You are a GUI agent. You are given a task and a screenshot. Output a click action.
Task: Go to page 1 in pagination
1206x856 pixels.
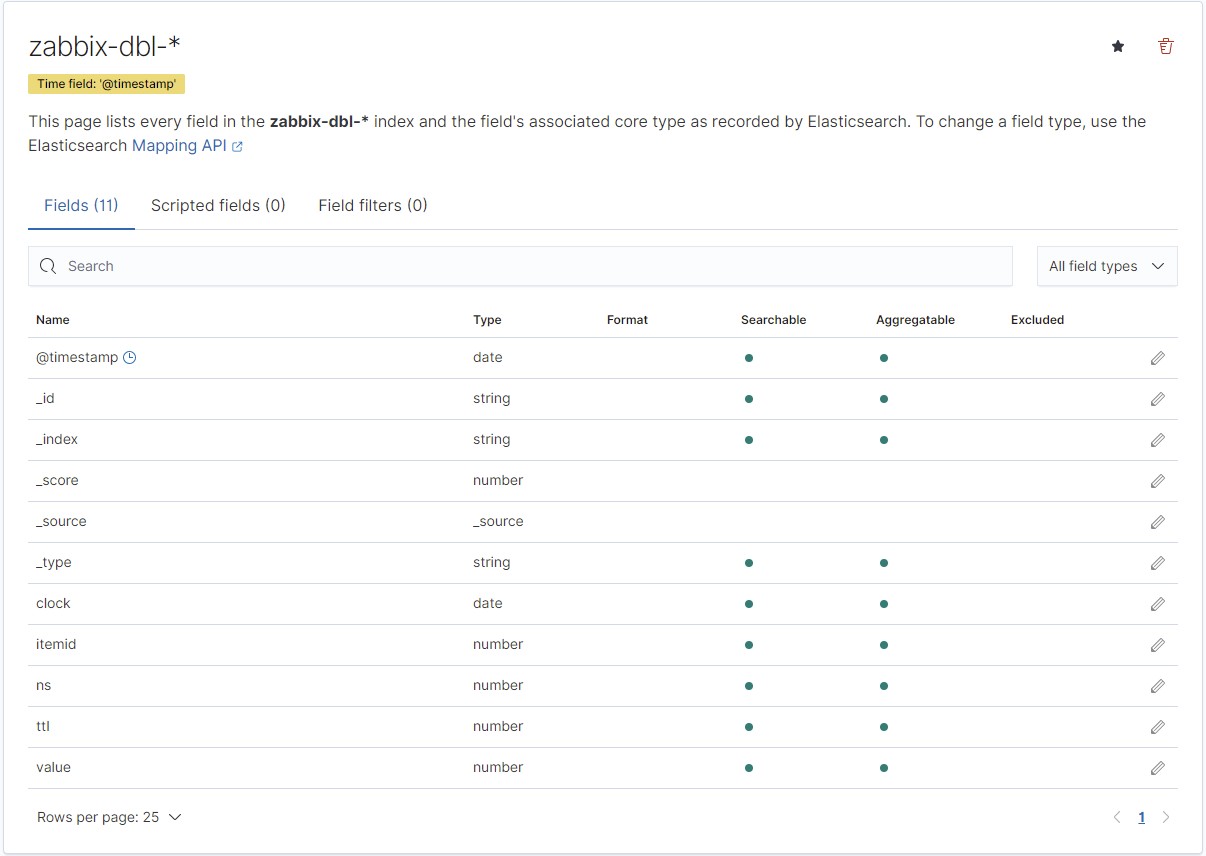tap(1141, 817)
